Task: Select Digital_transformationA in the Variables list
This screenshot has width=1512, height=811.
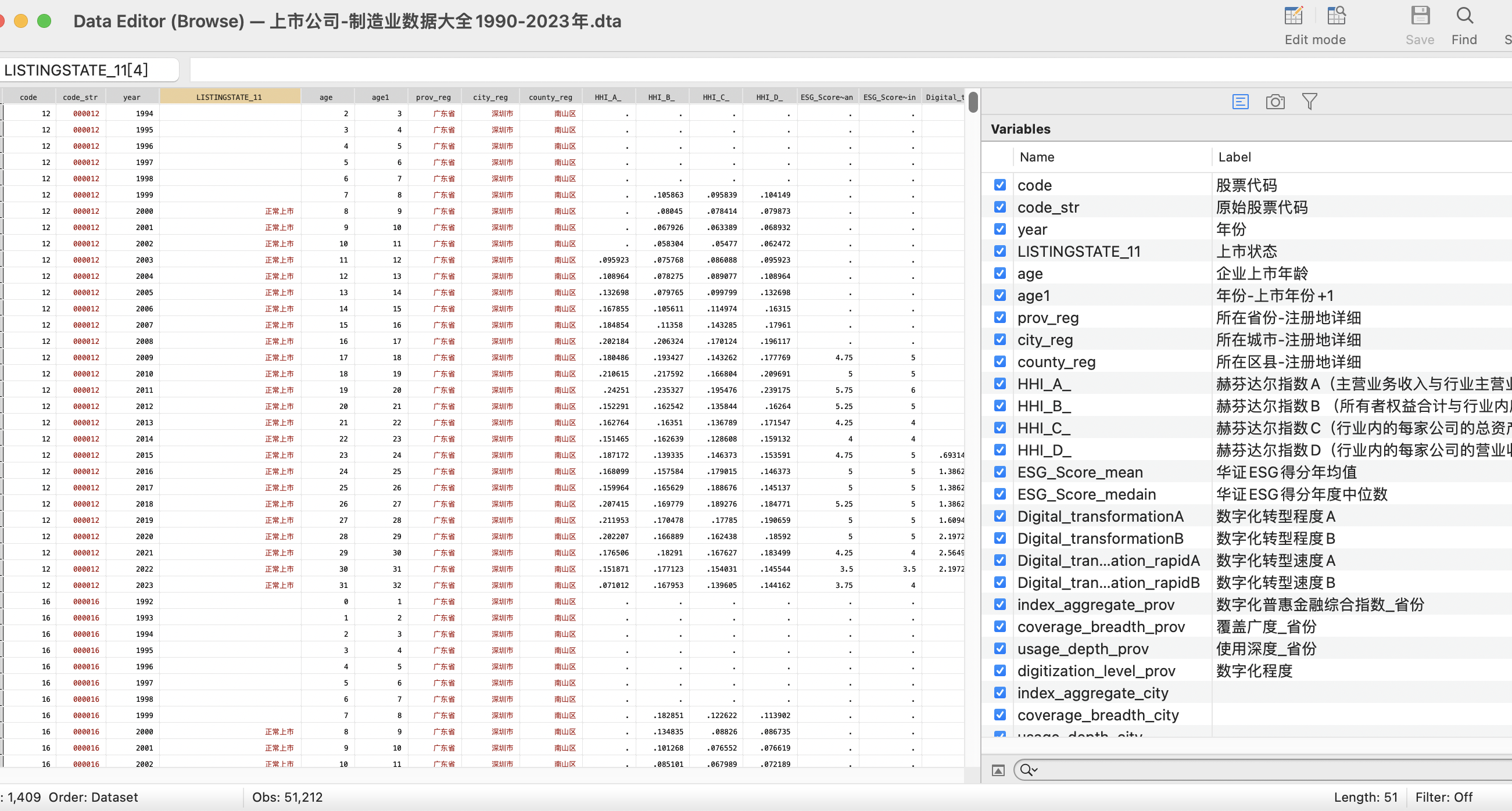Action: click(1100, 516)
